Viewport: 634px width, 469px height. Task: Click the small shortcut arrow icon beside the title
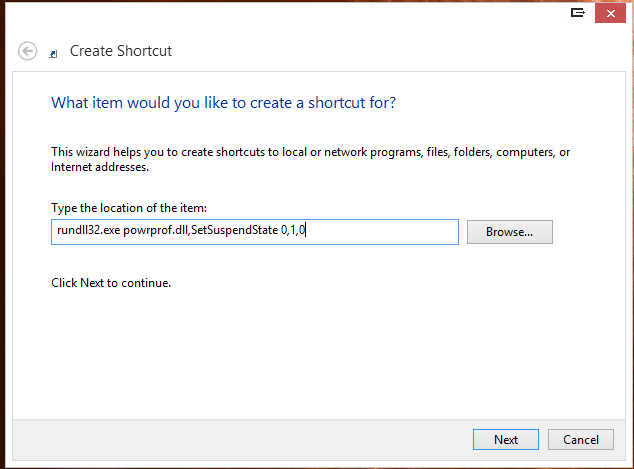[x=53, y=54]
